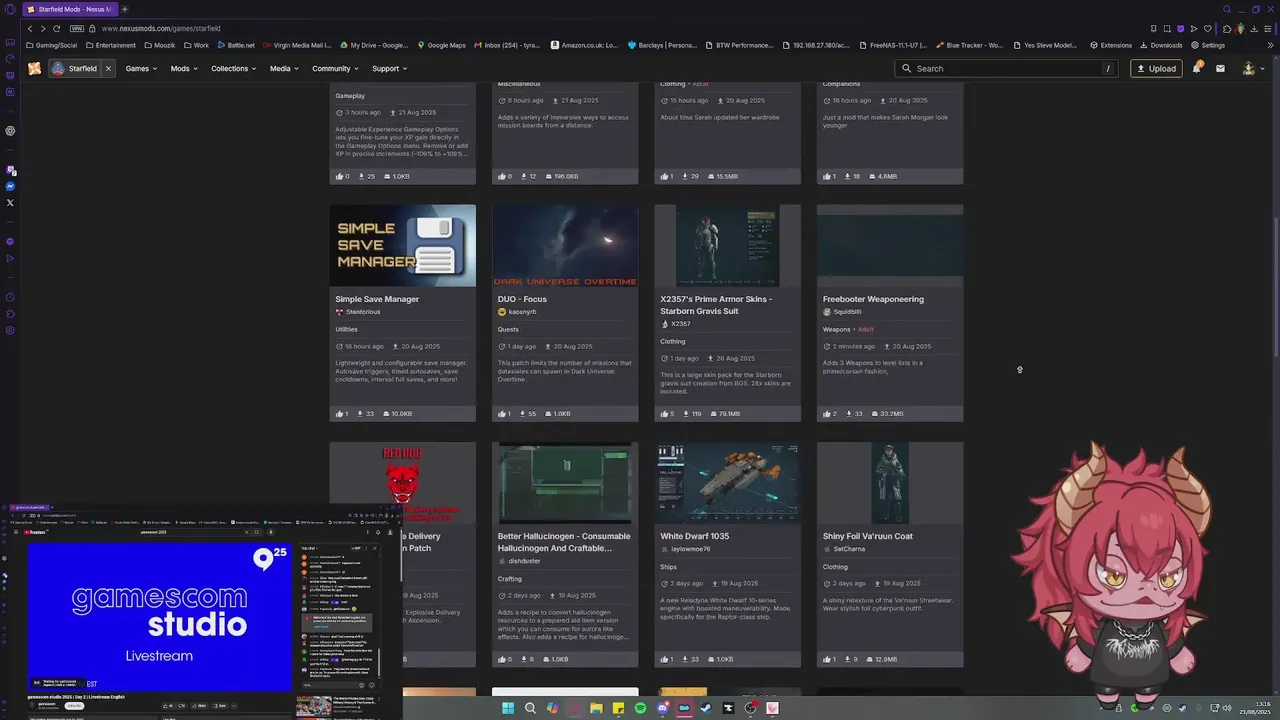This screenshot has height=720, width=1280.
Task: Open Ships category on White Dwarf 1035
Action: (668, 566)
